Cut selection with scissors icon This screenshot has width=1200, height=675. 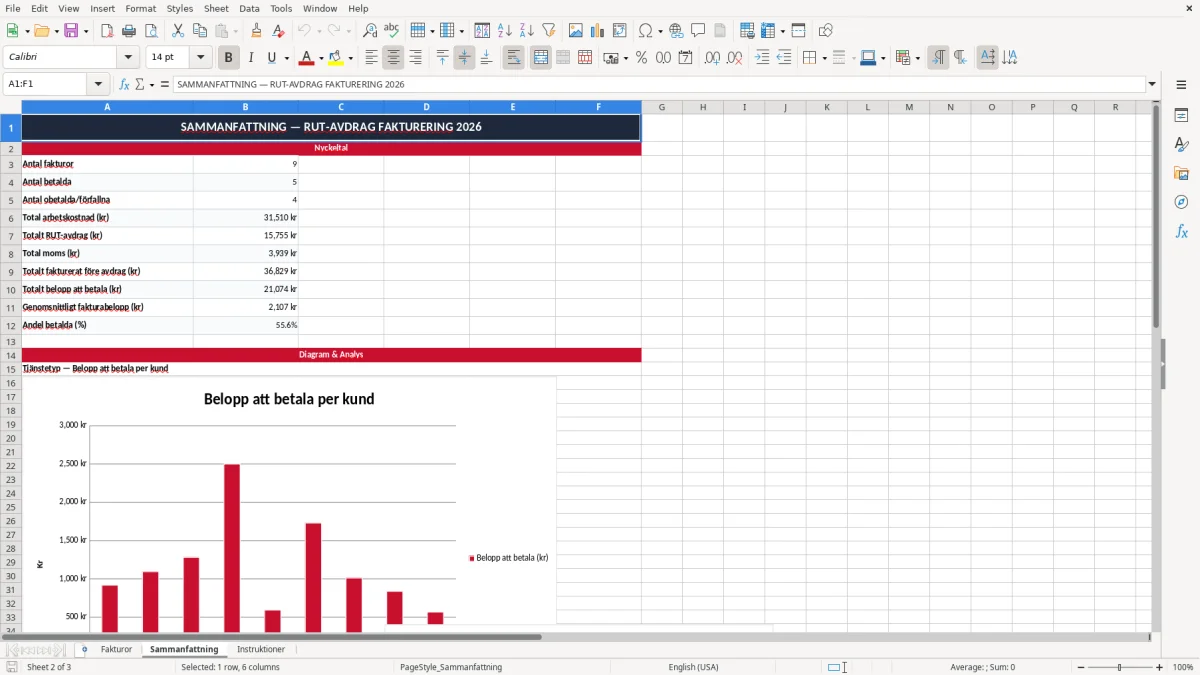178,31
